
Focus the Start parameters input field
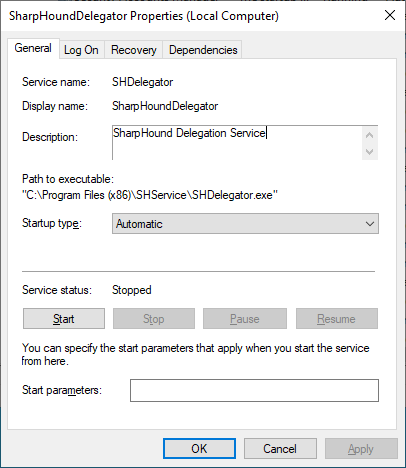pyautogui.click(x=254, y=390)
